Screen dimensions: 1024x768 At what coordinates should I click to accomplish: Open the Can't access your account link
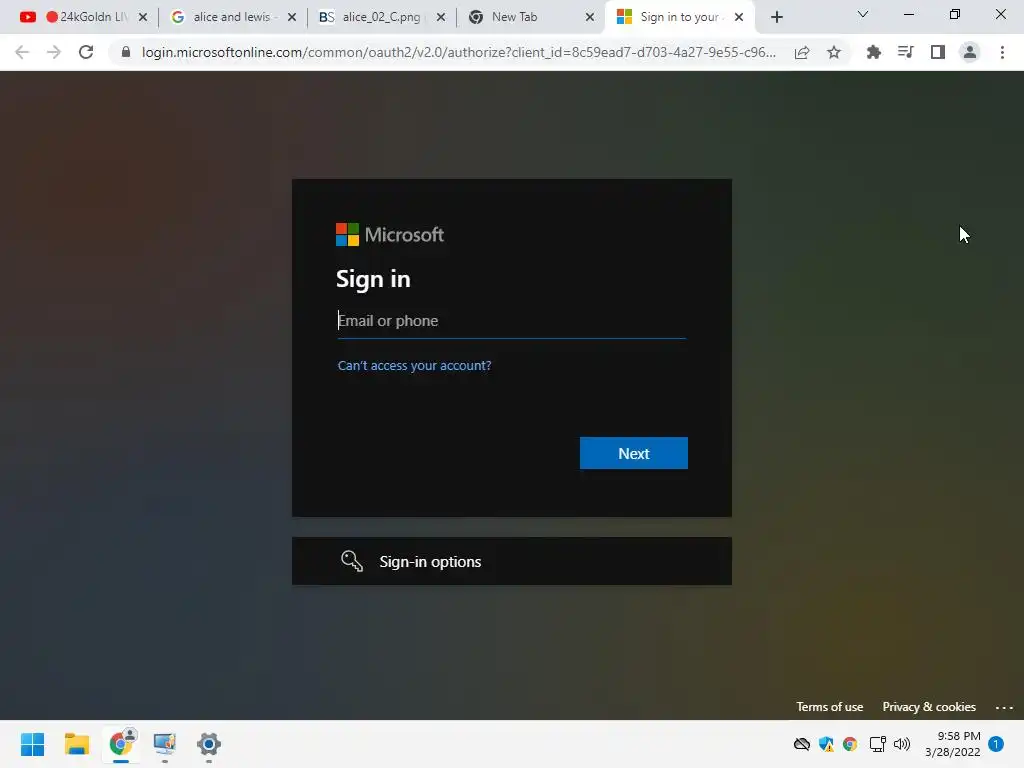[414, 366]
